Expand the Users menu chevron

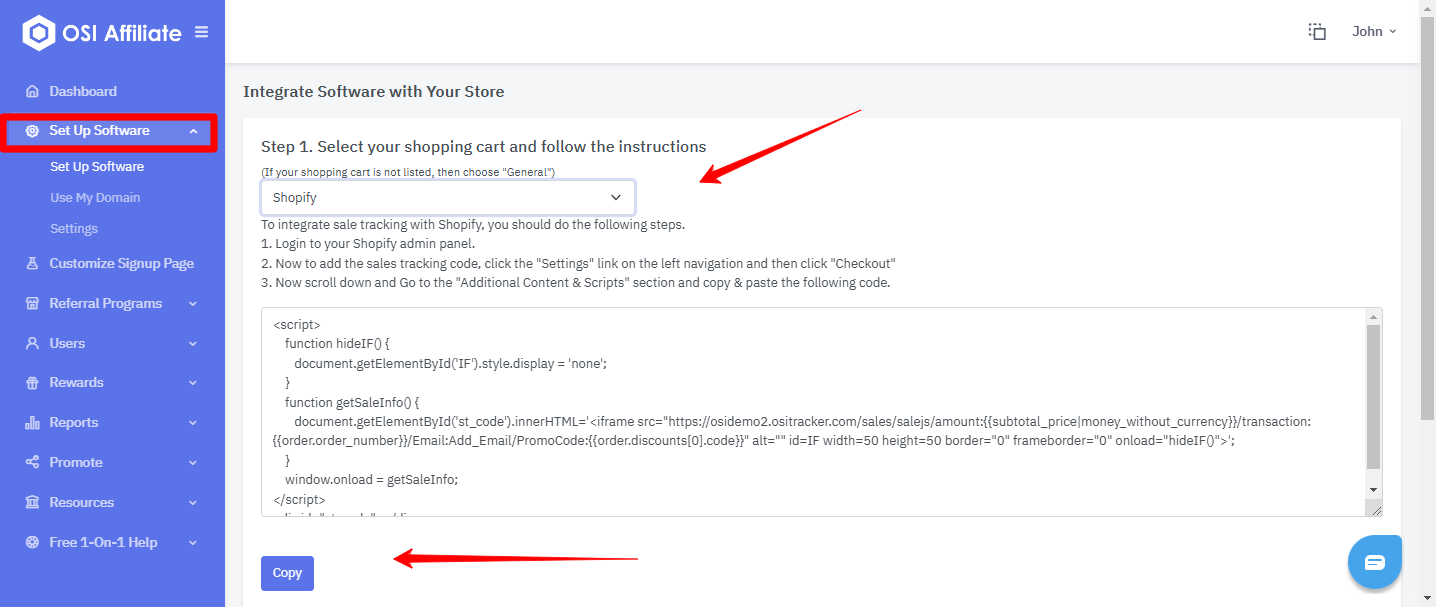pyautogui.click(x=193, y=343)
